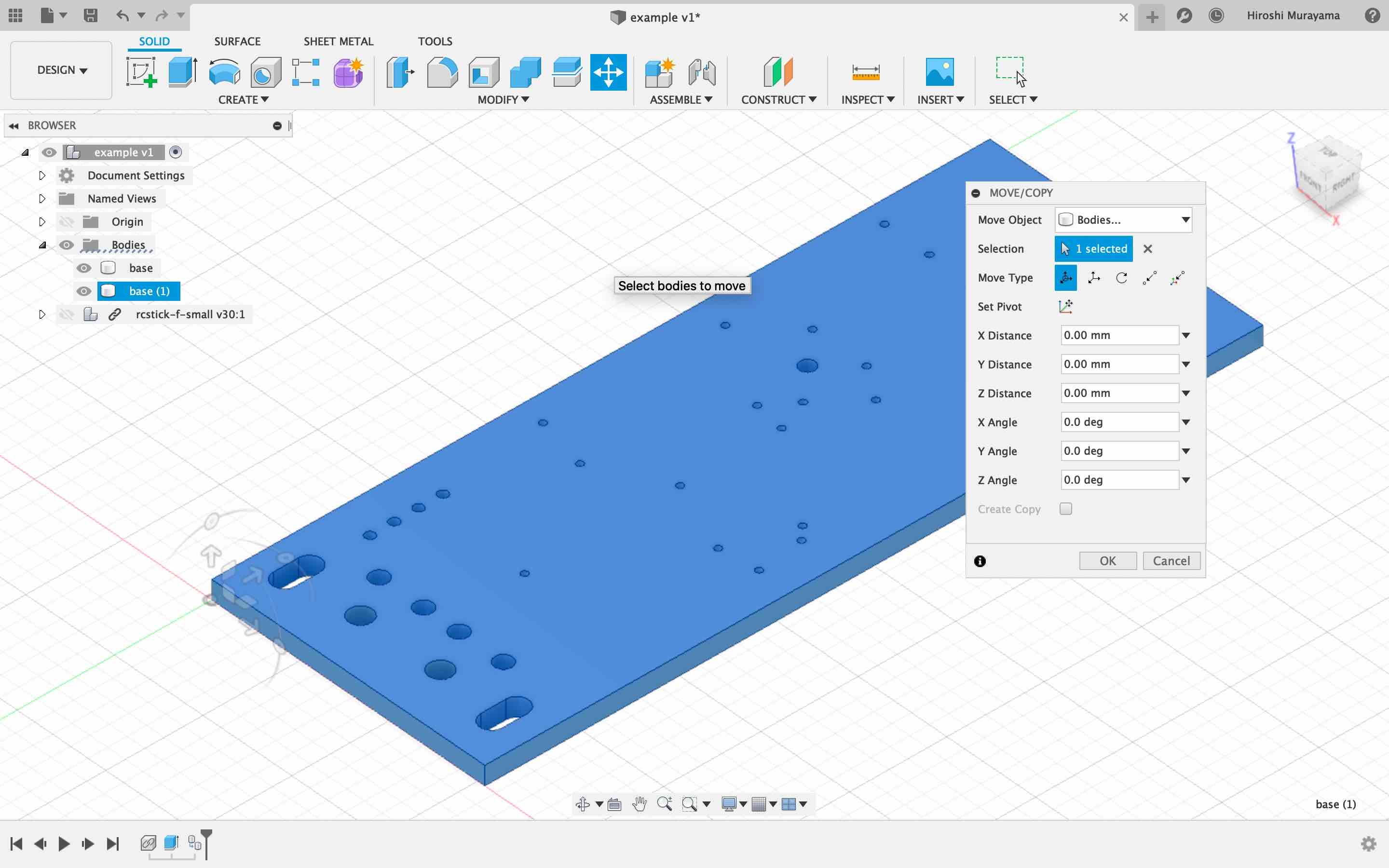
Task: Click OK in Move/Copy dialog
Action: [1108, 561]
